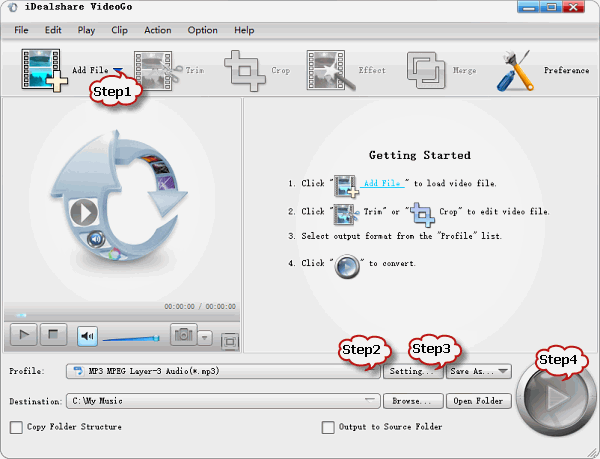The height and width of the screenshot is (459, 600).
Task: Open the Action menu
Action: pyautogui.click(x=158, y=30)
